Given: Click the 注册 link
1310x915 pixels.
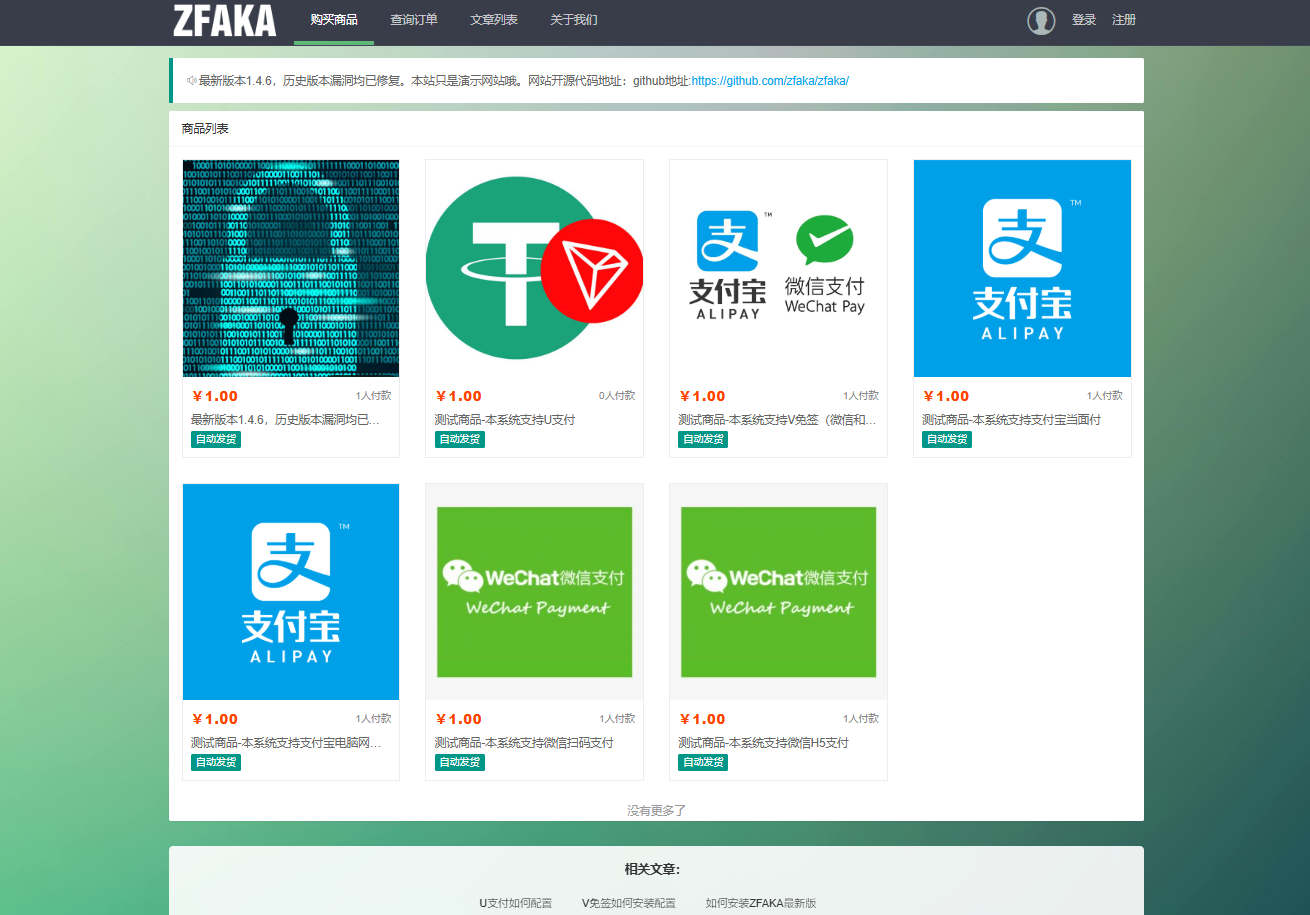Looking at the screenshot, I should click(1123, 19).
